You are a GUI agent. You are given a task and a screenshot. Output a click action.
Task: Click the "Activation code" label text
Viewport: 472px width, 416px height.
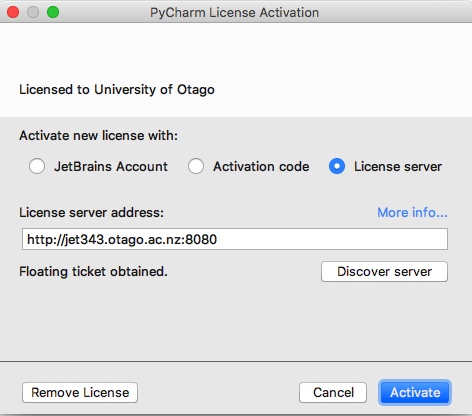pos(261,166)
